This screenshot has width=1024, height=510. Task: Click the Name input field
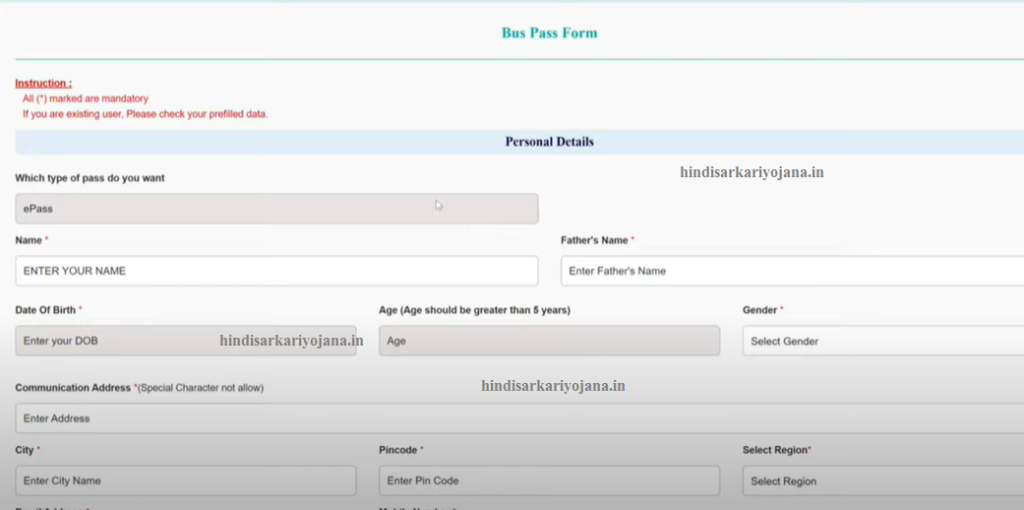click(x=277, y=271)
